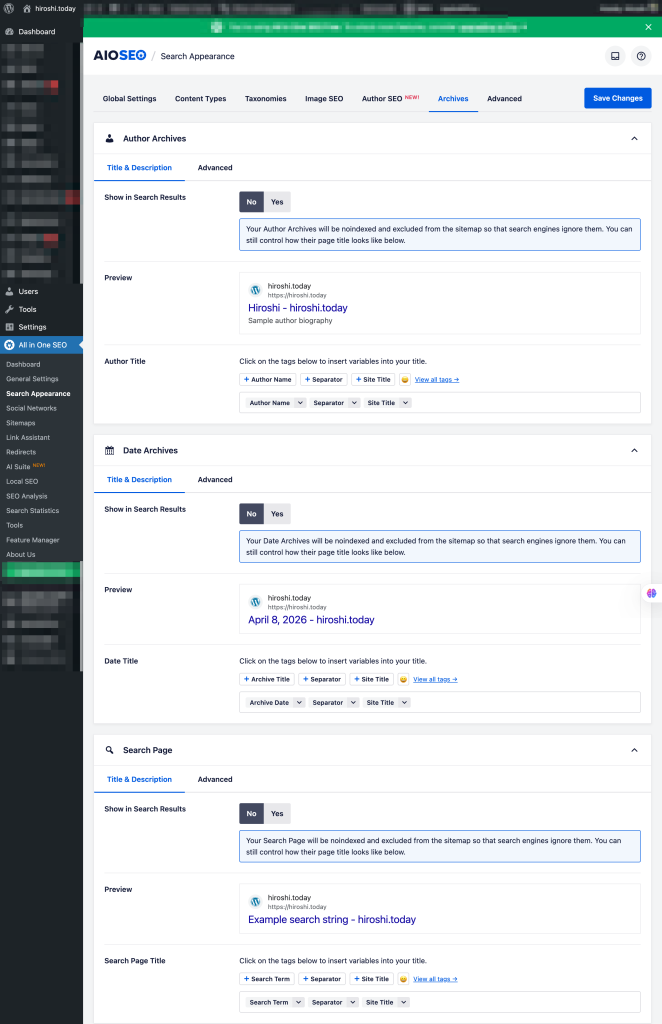The width and height of the screenshot is (662, 1024).
Task: Open the notifications panel icon
Action: tap(615, 56)
